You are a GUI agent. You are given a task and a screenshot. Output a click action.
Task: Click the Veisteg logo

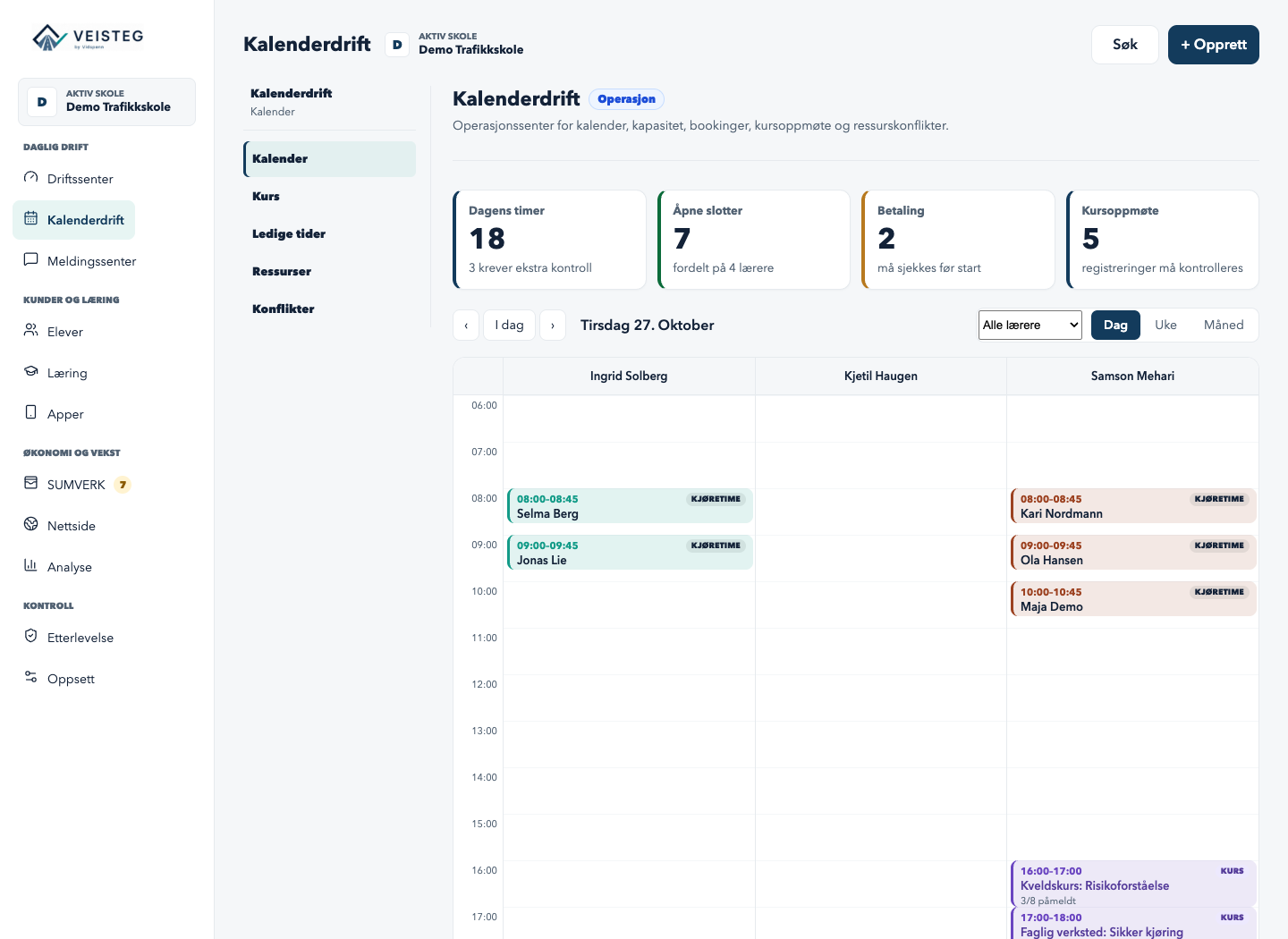pyautogui.click(x=88, y=38)
